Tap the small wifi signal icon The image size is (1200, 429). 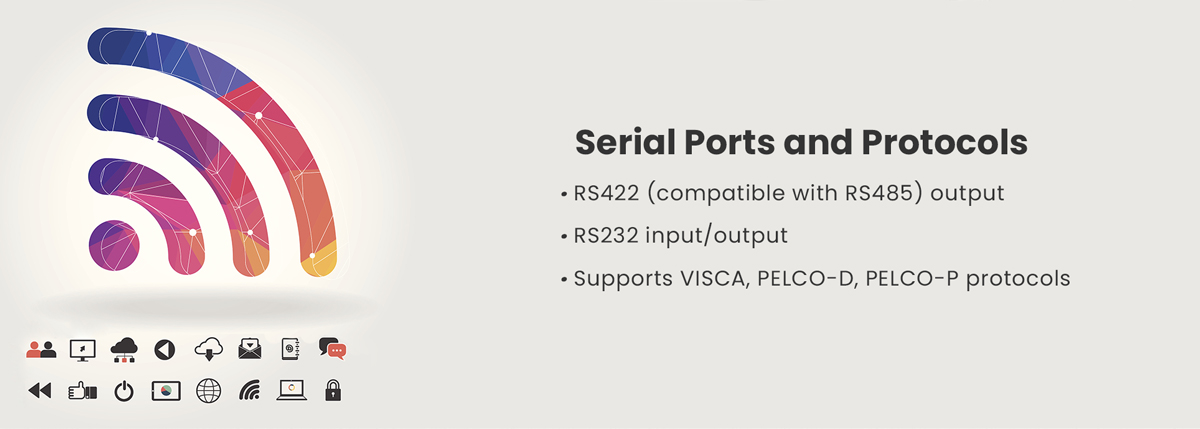250,391
